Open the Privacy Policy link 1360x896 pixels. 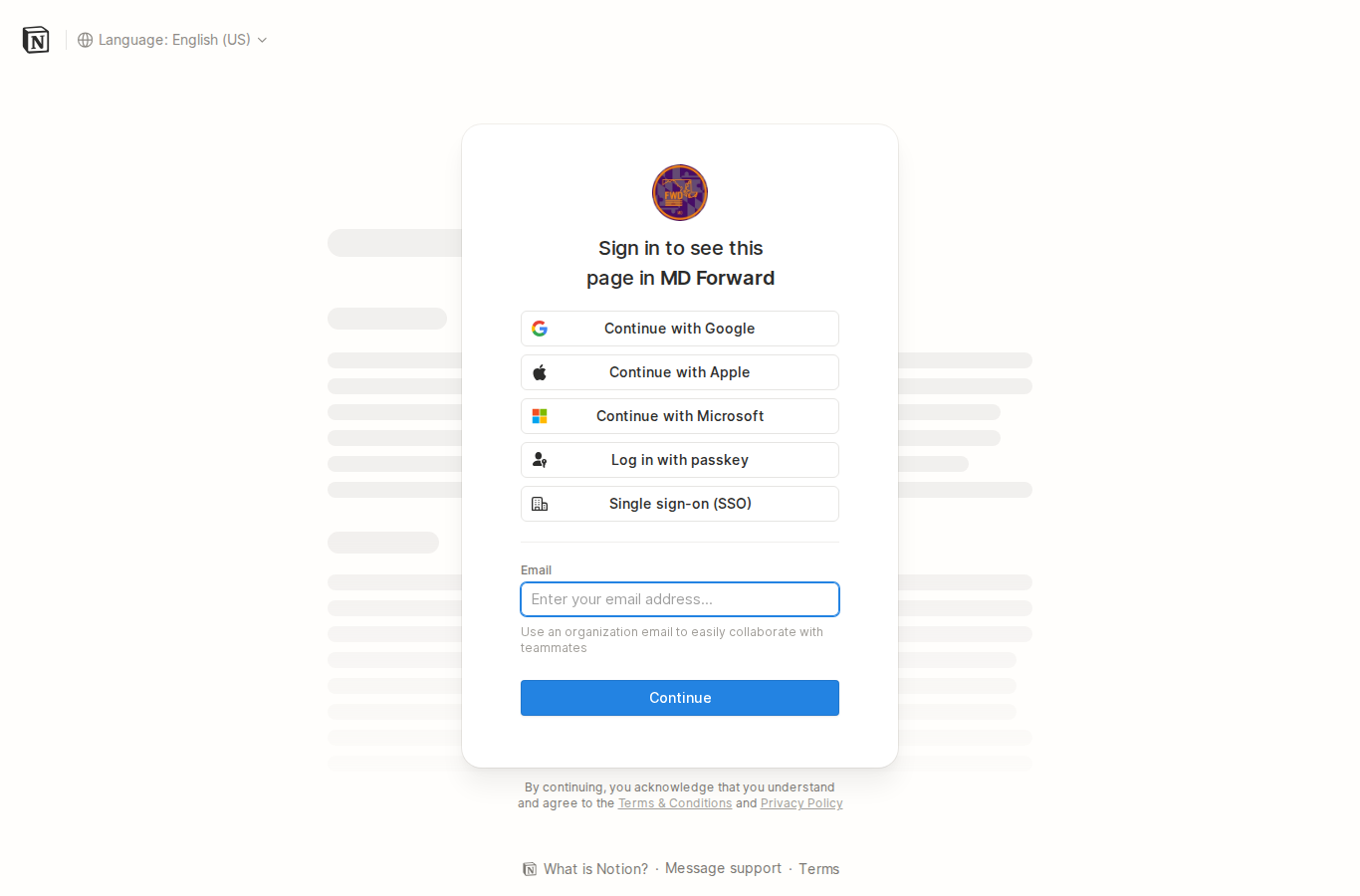click(800, 802)
